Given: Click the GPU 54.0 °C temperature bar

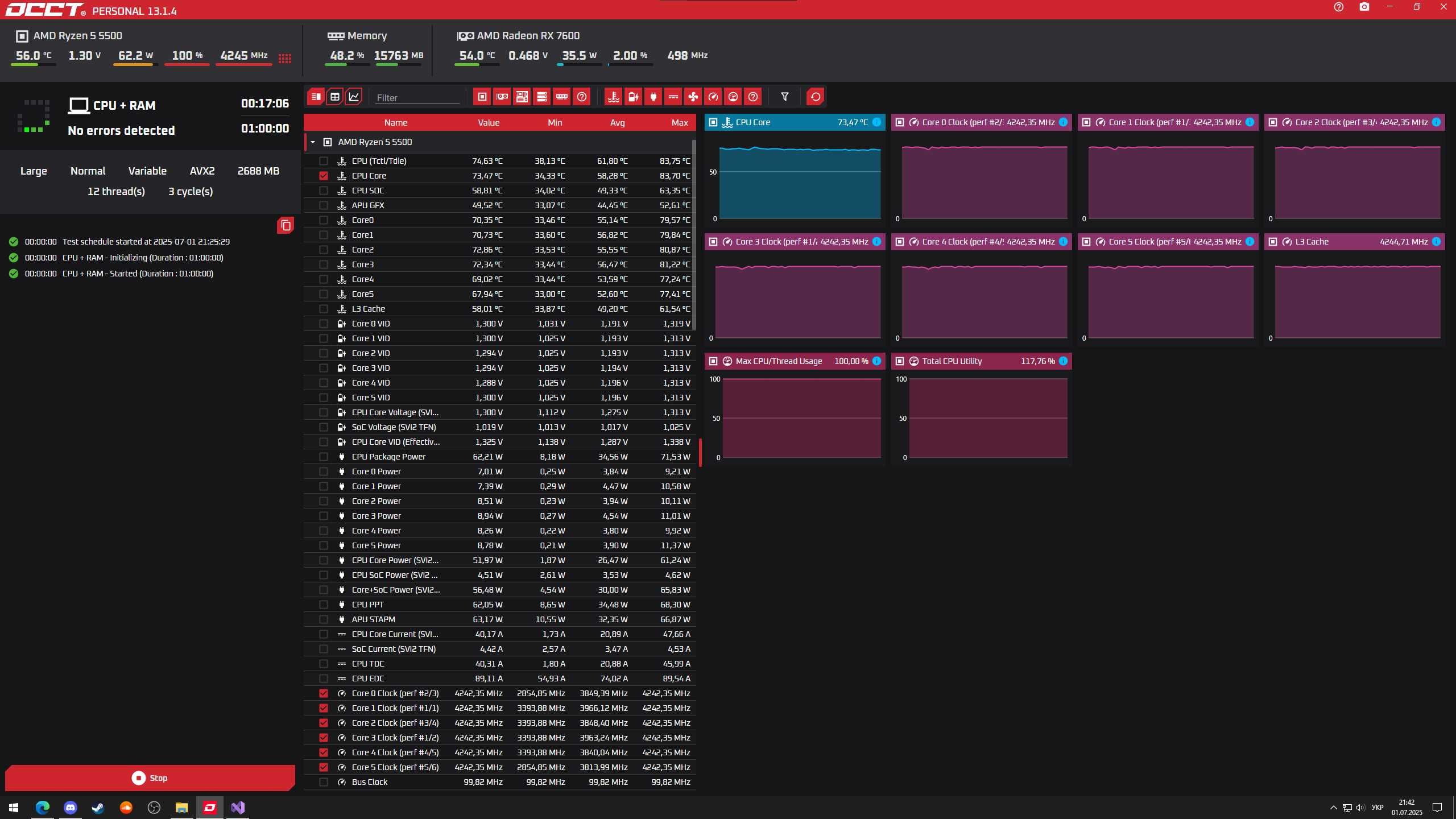Looking at the screenshot, I should coord(477,65).
